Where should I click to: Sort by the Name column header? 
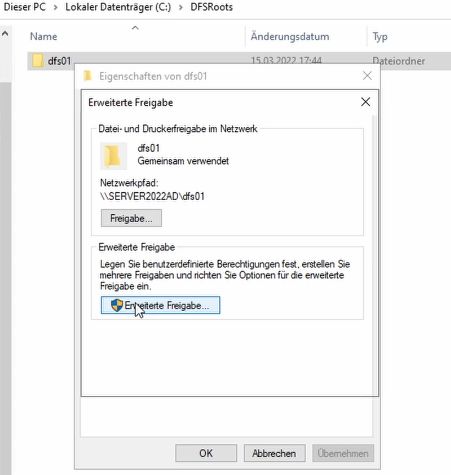[x=43, y=36]
